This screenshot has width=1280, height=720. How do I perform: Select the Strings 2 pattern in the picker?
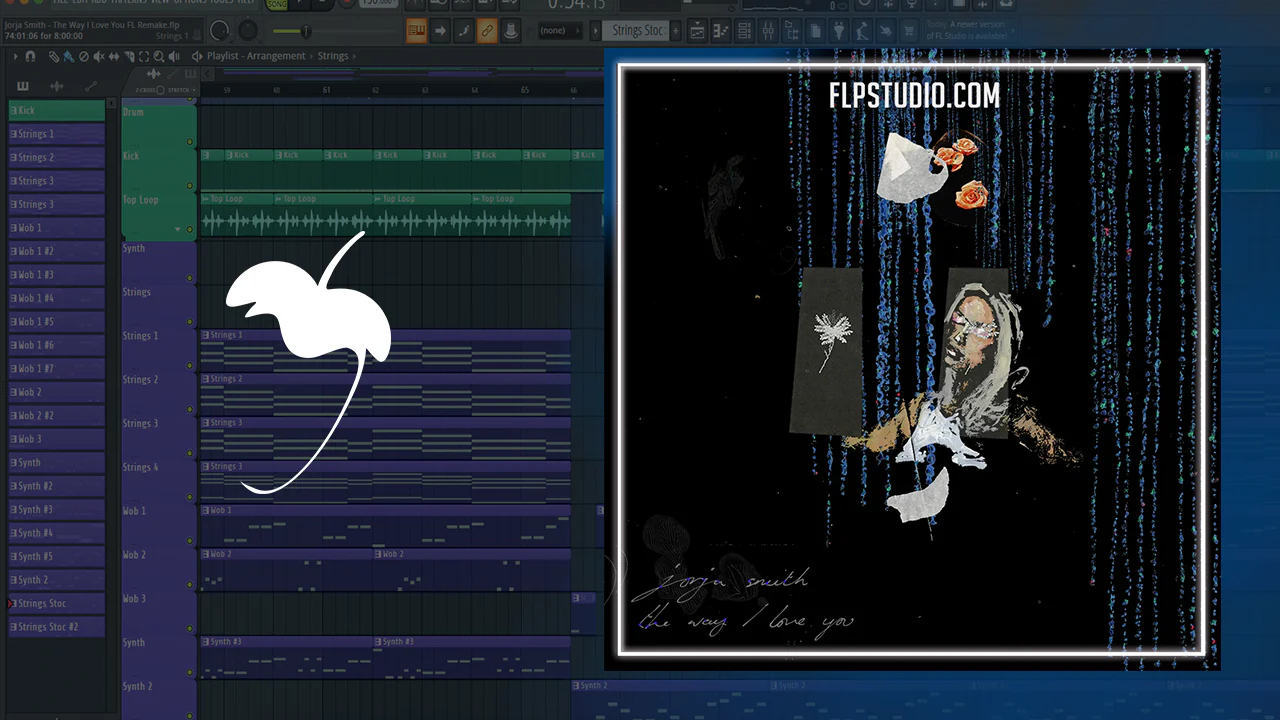[x=57, y=157]
